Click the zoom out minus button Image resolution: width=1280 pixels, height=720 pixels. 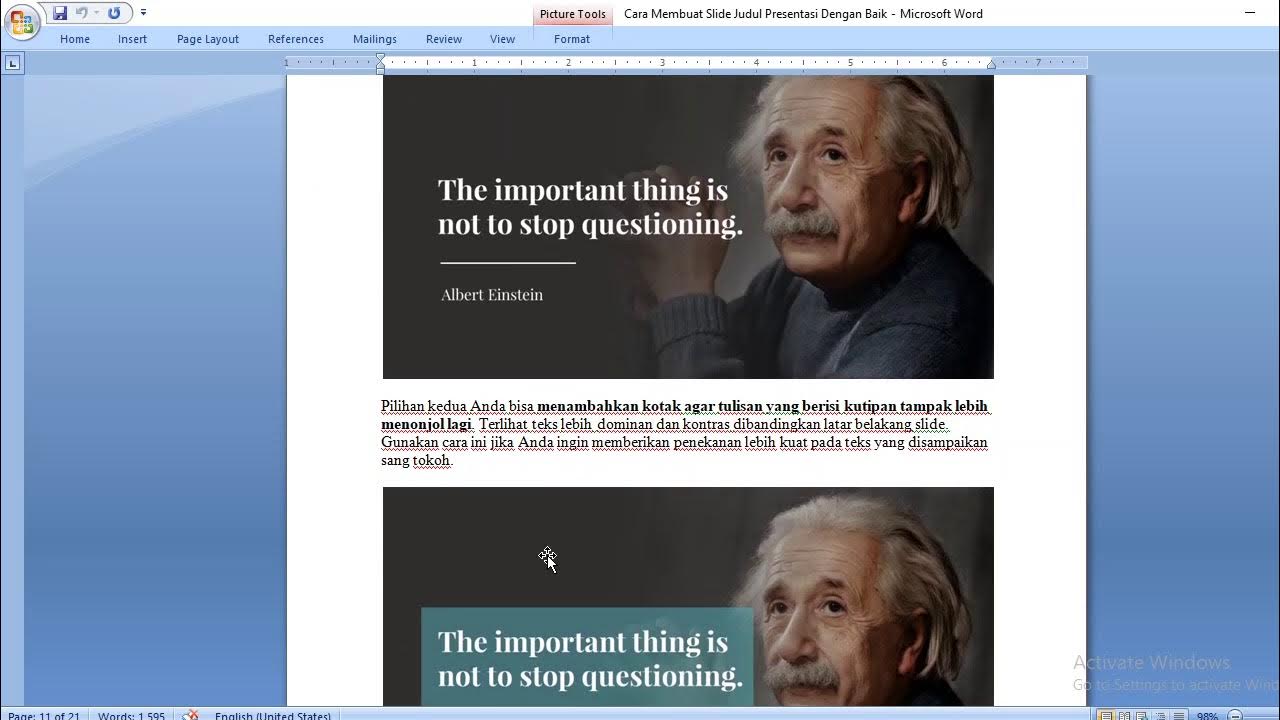point(1235,716)
